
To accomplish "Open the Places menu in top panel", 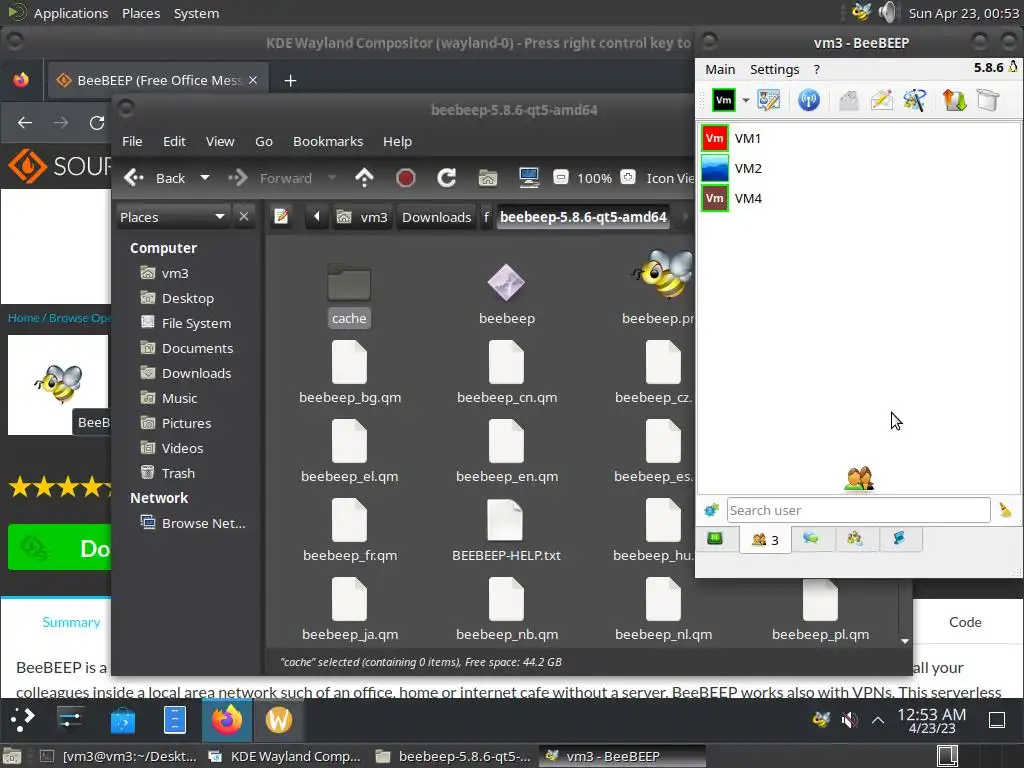I will point(140,13).
